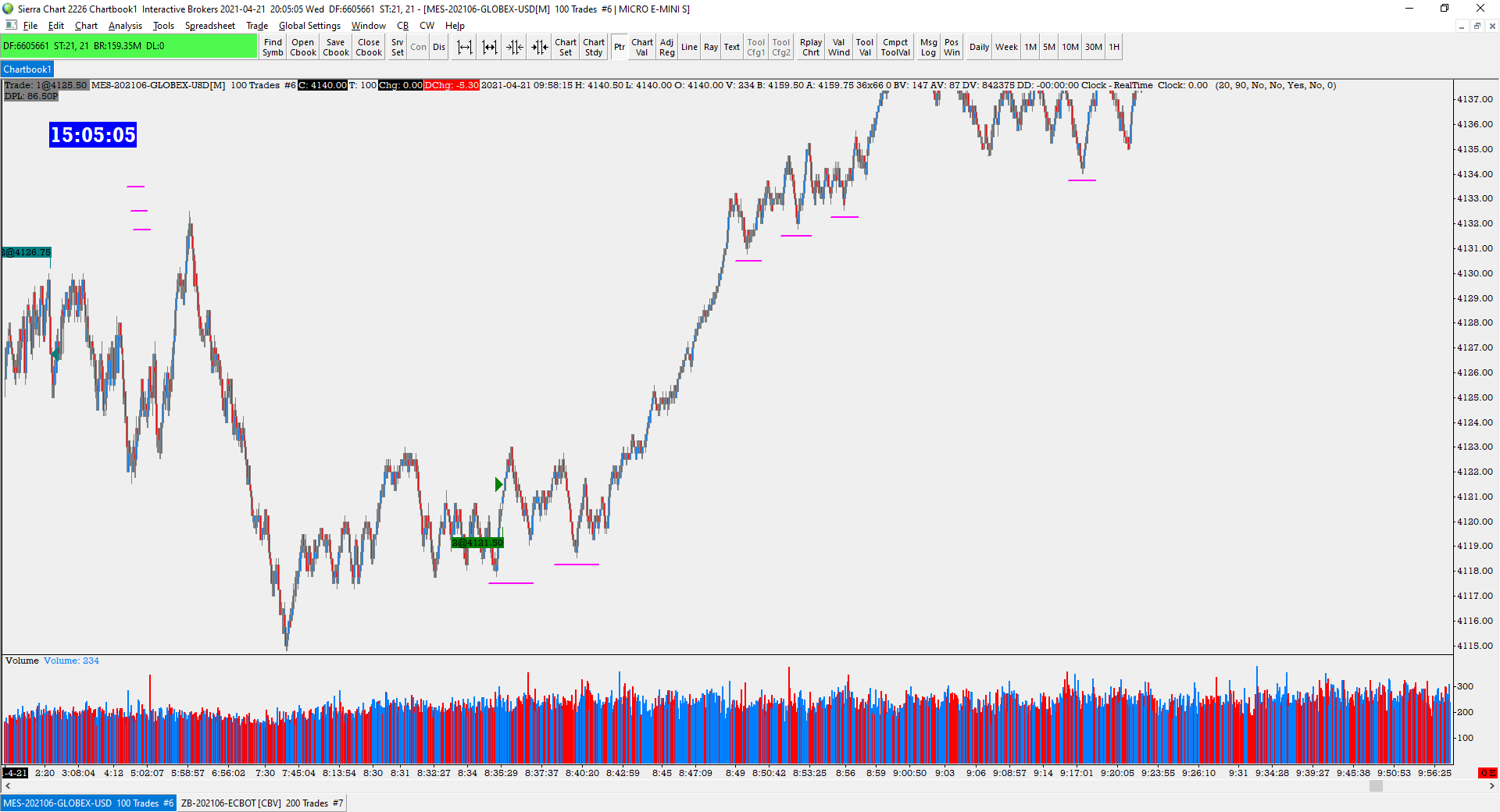The width and height of the screenshot is (1500, 812).
Task: Start Rplay Chrt chart replay
Action: [811, 47]
